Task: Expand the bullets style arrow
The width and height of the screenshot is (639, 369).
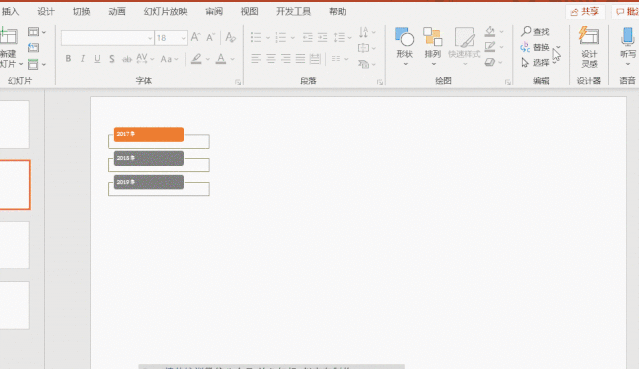Action: 268,38
